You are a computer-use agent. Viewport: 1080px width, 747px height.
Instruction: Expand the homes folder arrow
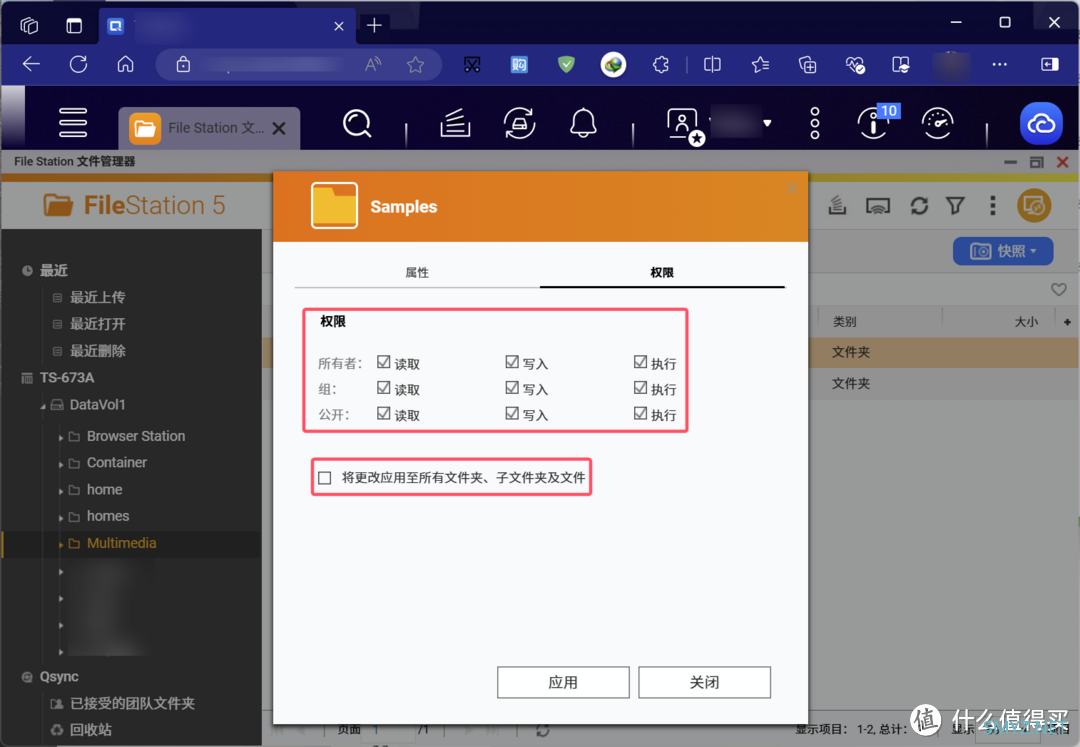point(61,518)
